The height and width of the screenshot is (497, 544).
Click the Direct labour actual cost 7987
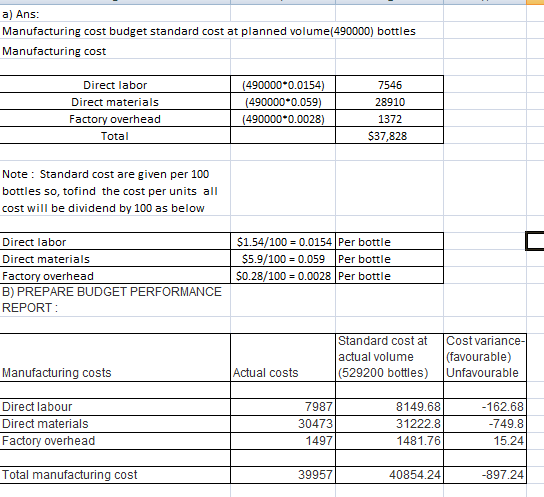click(283, 406)
